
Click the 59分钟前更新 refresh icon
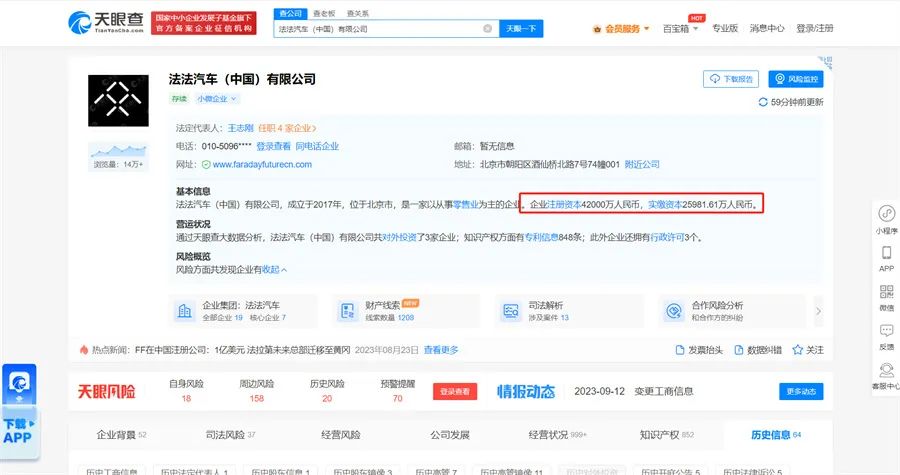coord(763,102)
